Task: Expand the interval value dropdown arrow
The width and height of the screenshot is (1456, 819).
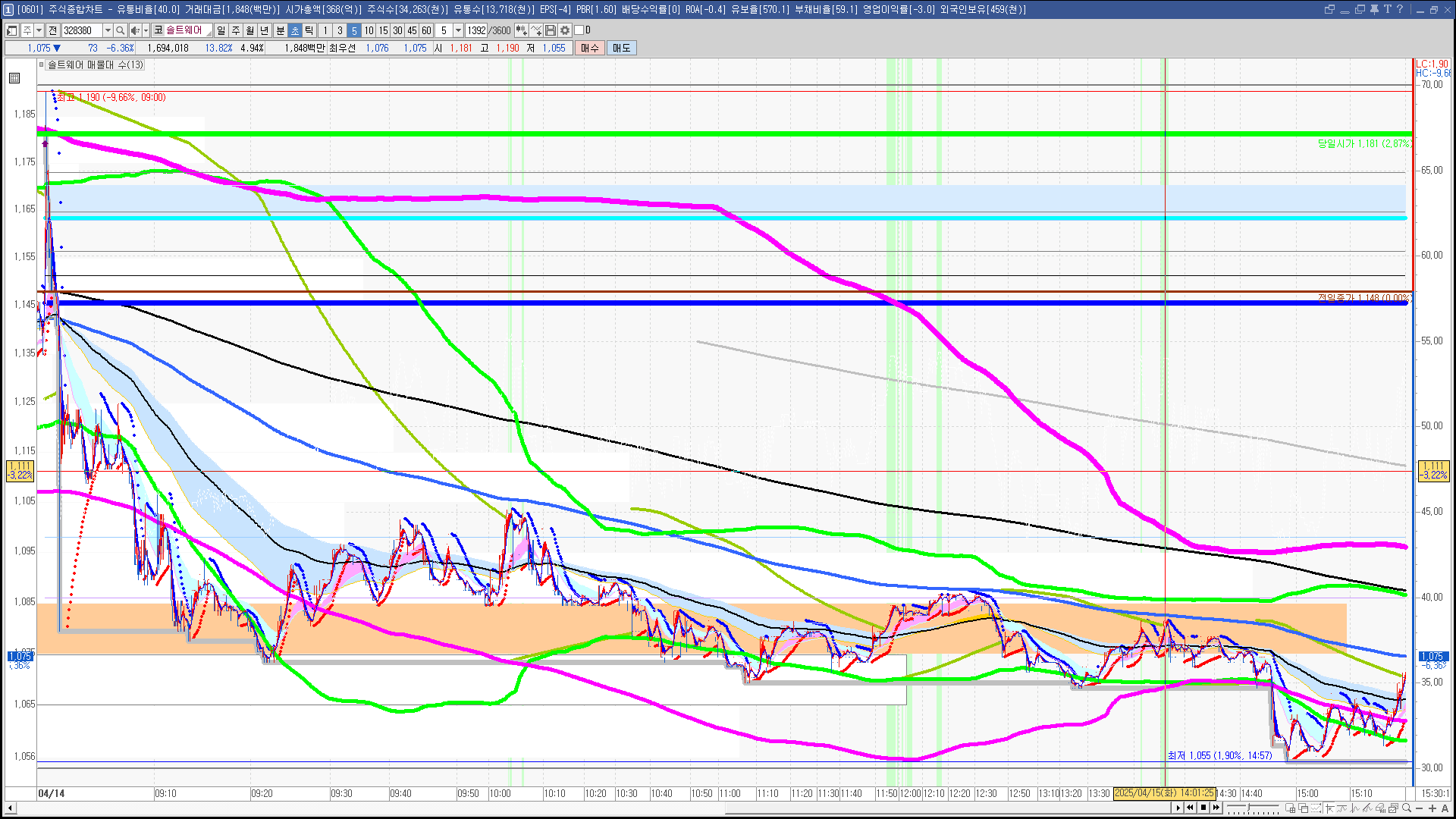Action: (x=458, y=30)
